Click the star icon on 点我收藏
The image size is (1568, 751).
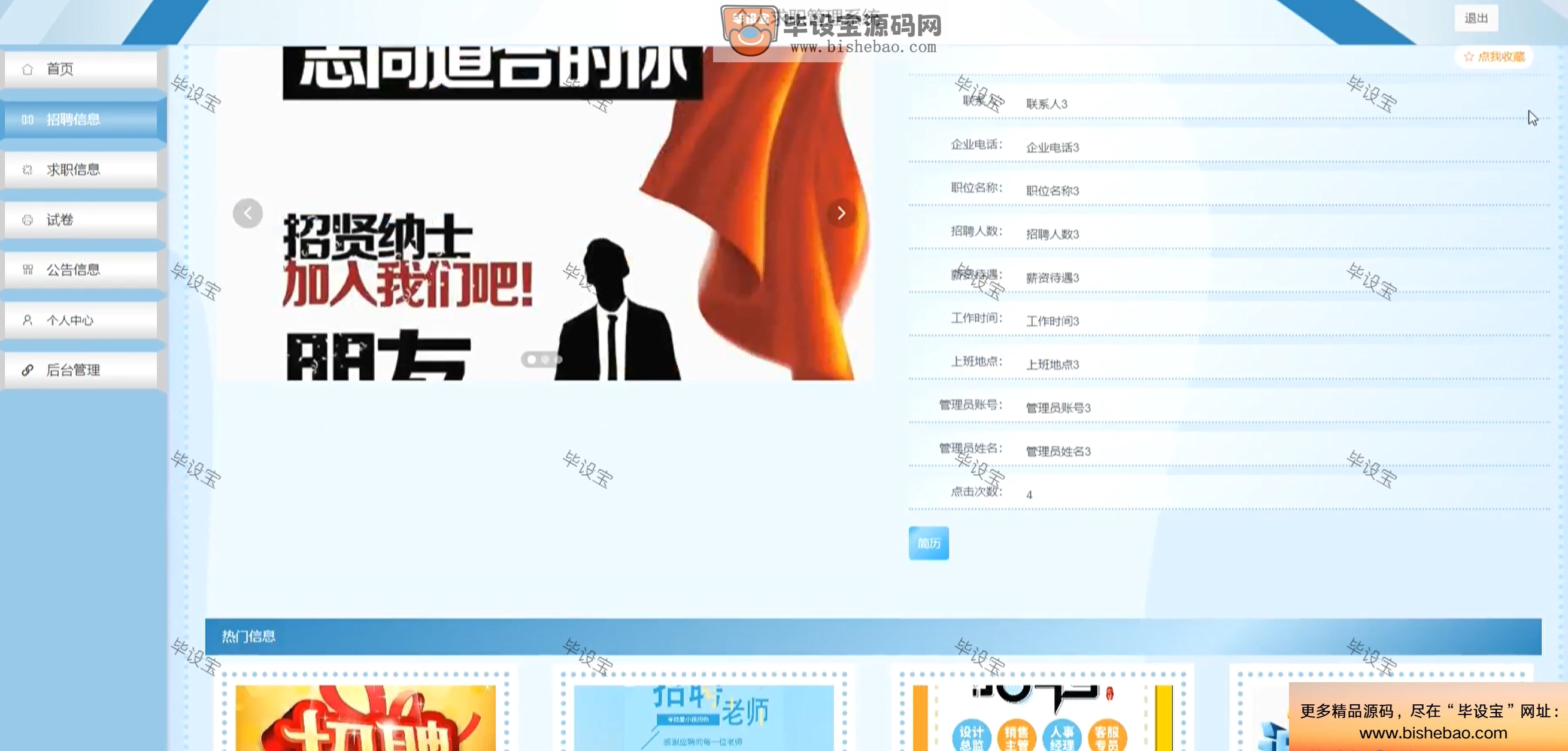(x=1469, y=57)
